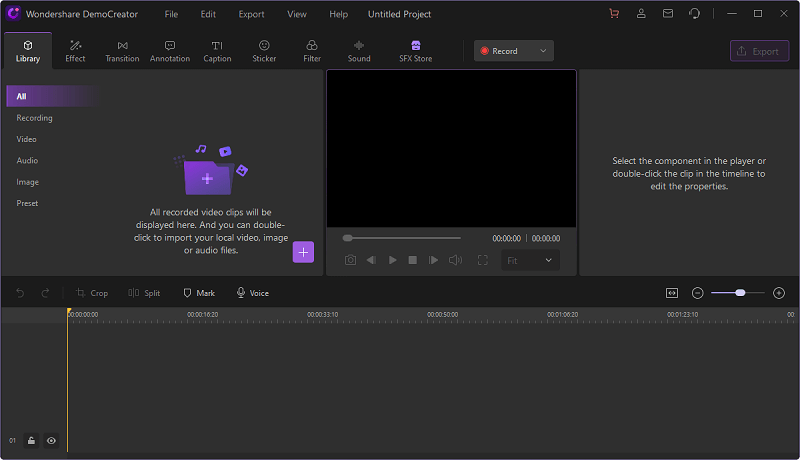Step to previous frame in player
Screen dimensions: 800x460
(371, 260)
